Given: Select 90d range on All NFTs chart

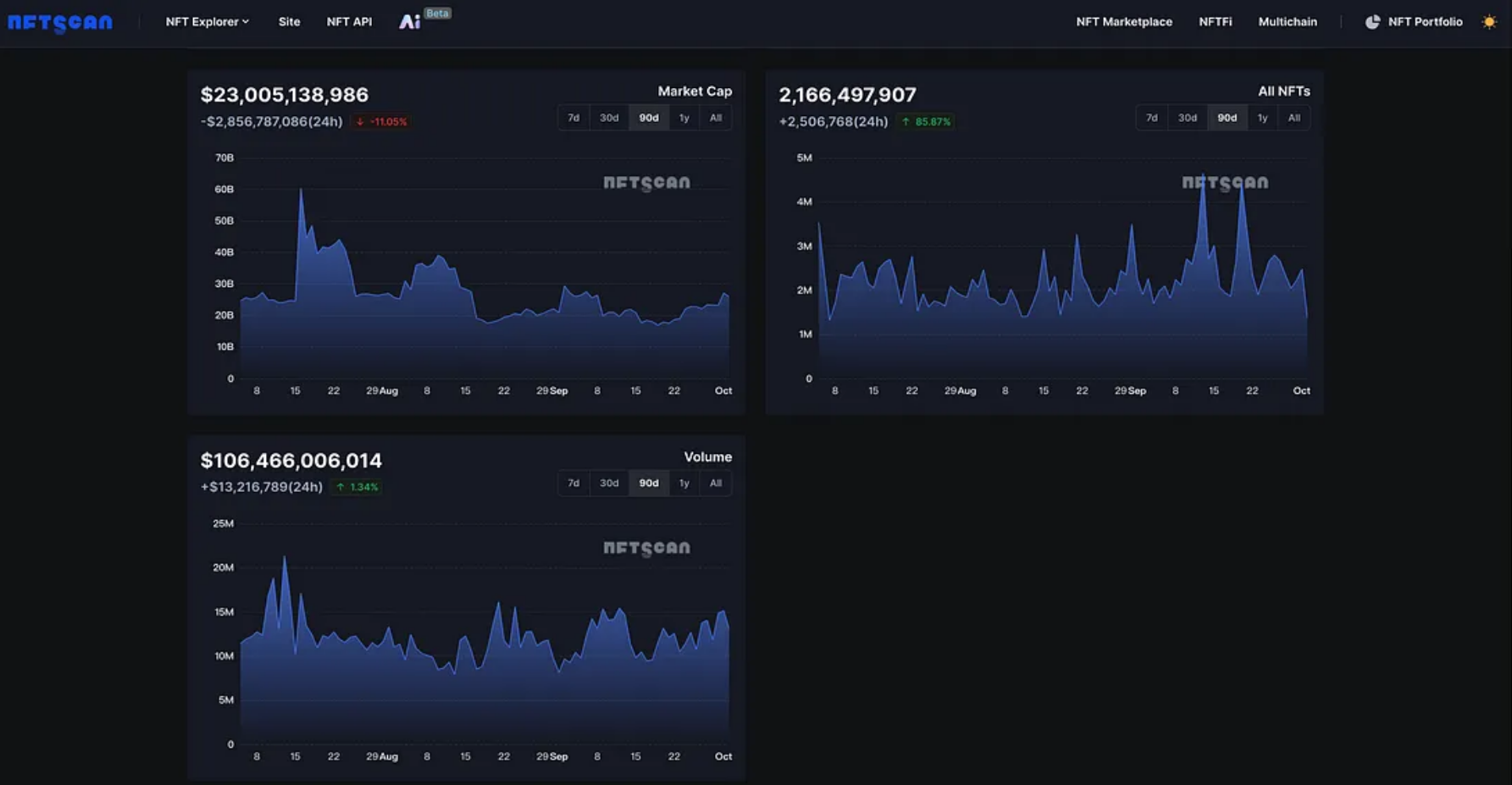Looking at the screenshot, I should (x=1227, y=118).
